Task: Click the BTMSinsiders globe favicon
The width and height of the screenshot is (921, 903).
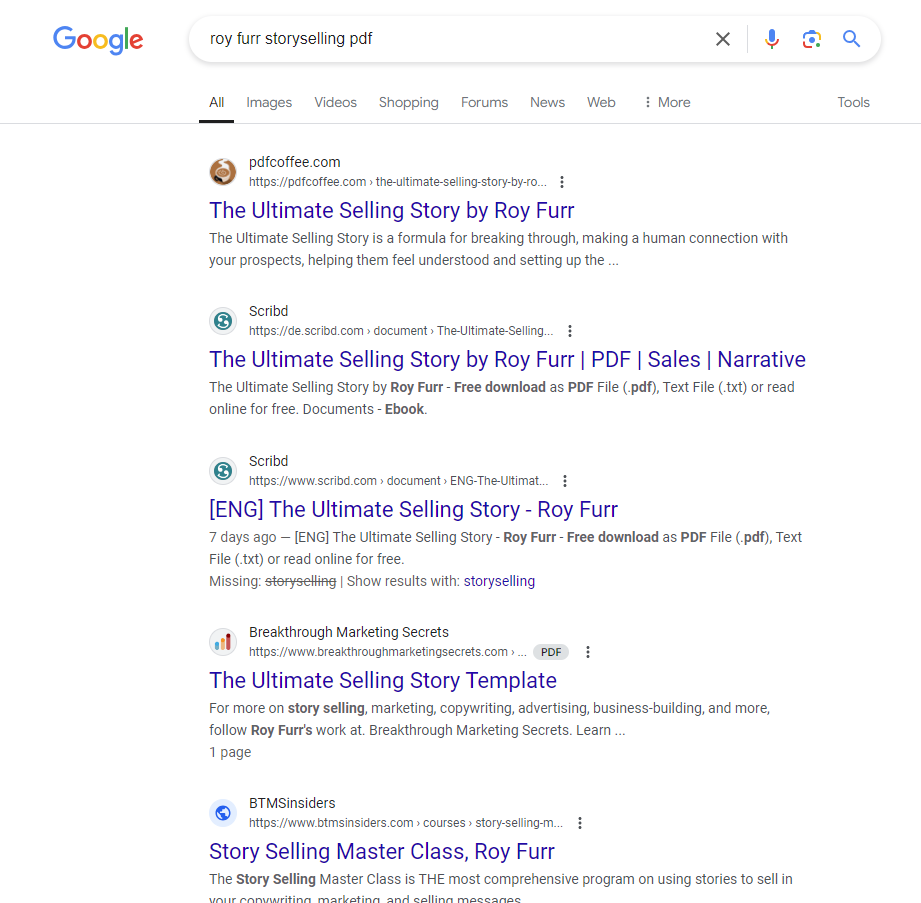Action: [223, 813]
